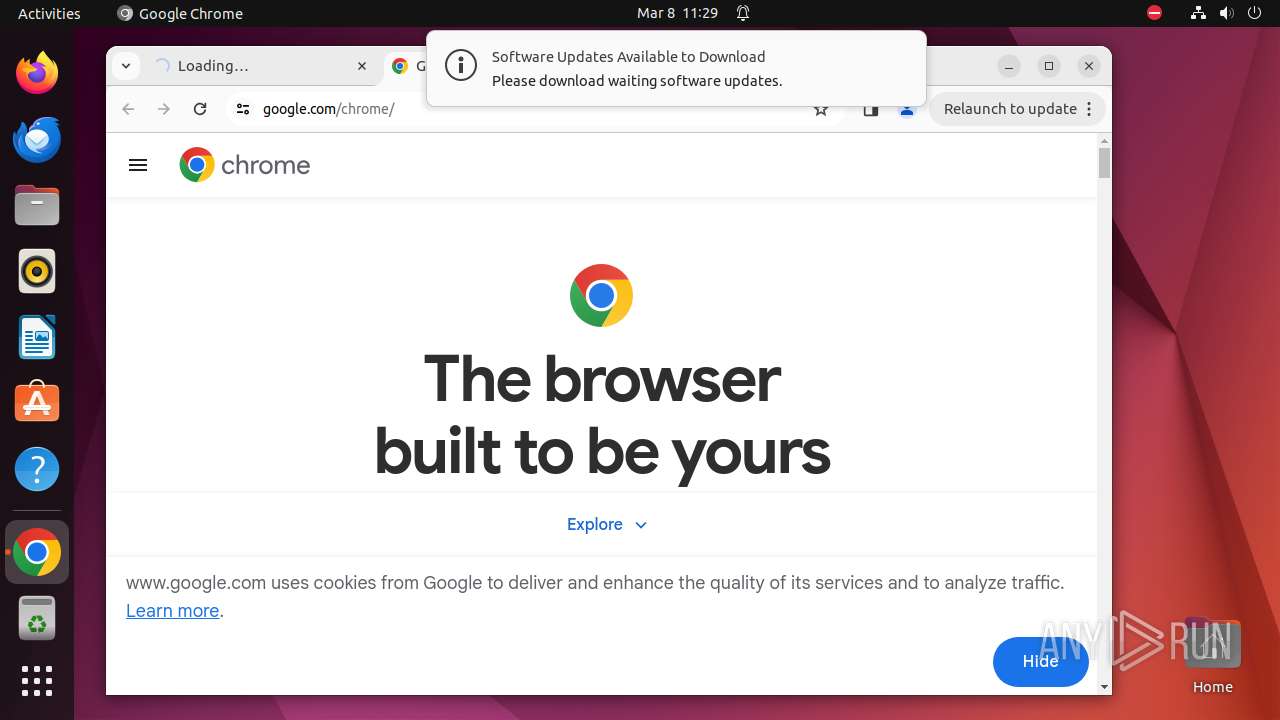Viewport: 1280px width, 720px height.
Task: Switch to the Loading… tab
Action: click(262, 66)
